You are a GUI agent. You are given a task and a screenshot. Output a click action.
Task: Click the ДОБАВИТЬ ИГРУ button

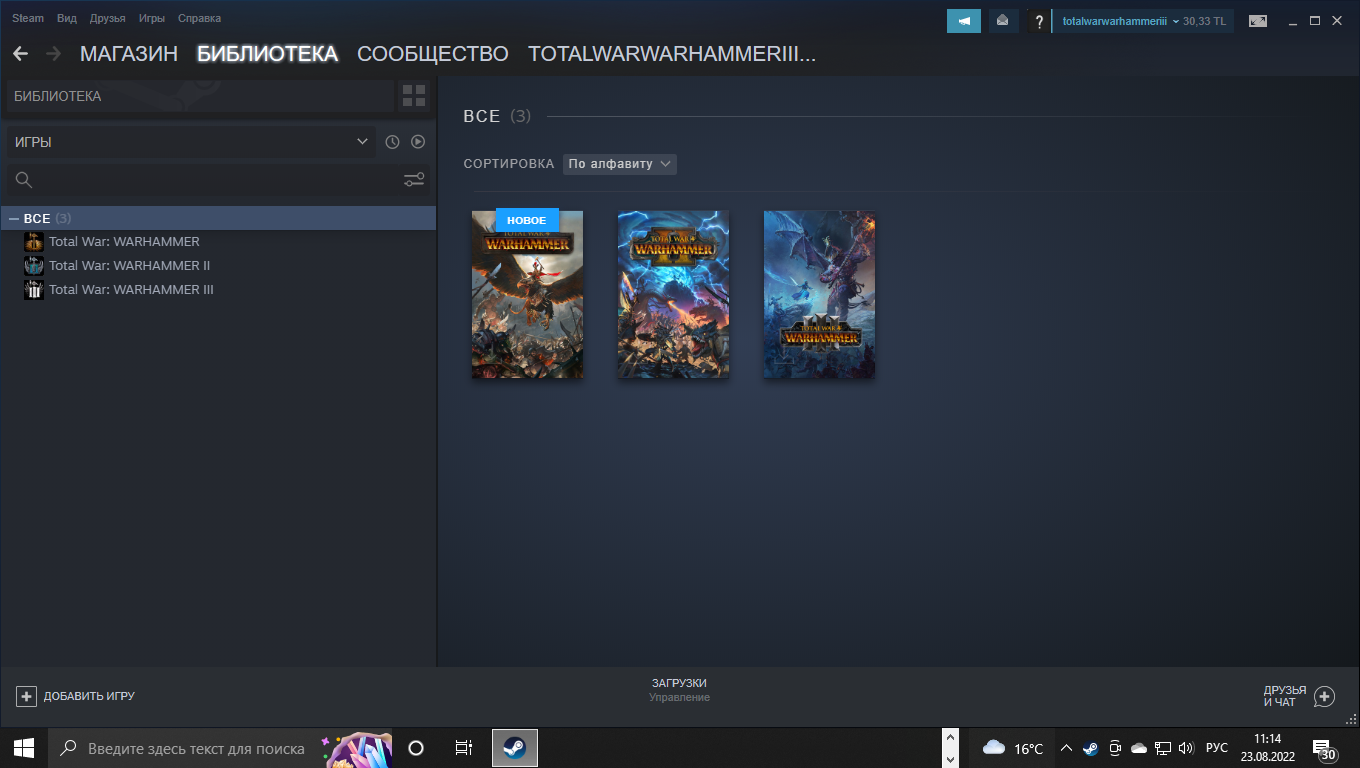(76, 696)
